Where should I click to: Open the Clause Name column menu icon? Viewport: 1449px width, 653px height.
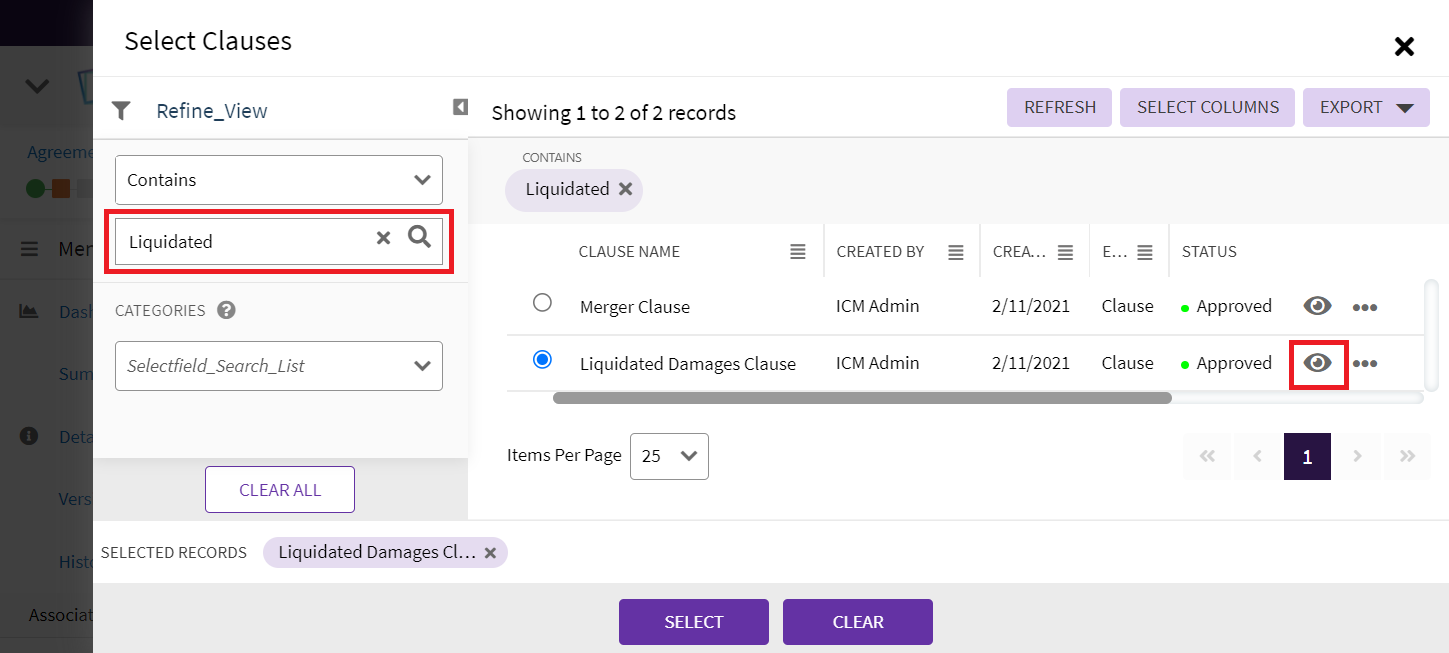(x=797, y=252)
